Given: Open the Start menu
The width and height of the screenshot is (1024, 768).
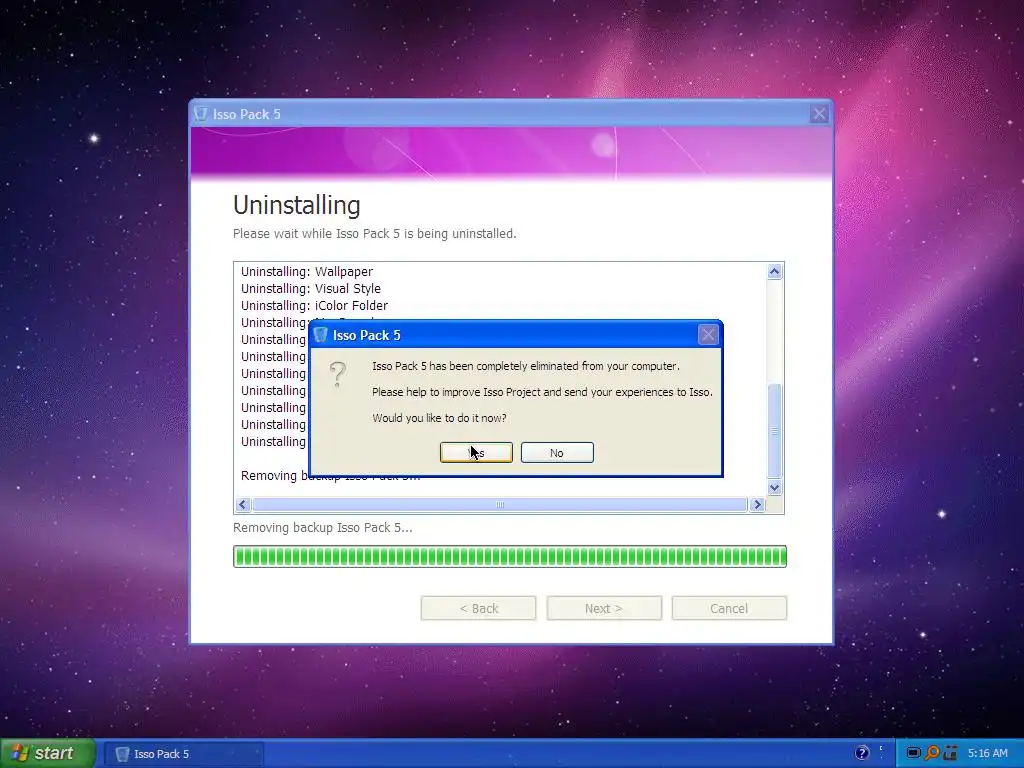Looking at the screenshot, I should tap(48, 753).
